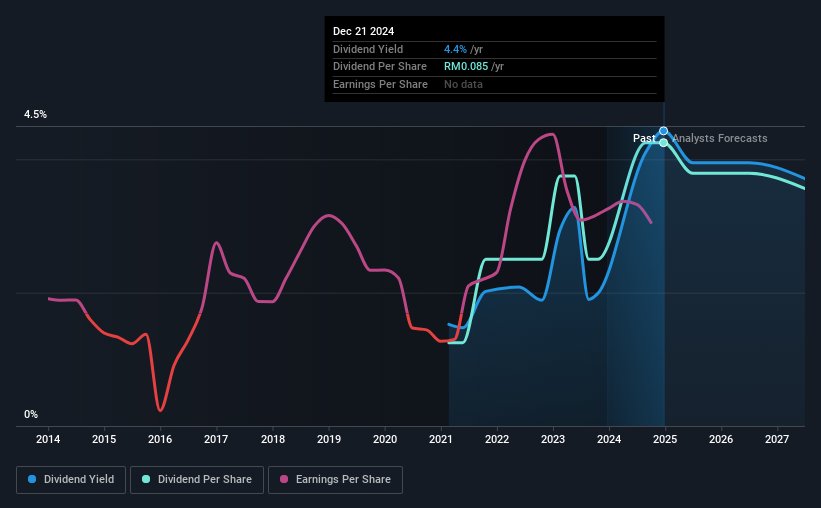This screenshot has width=821, height=508.
Task: Select the 2025 x-axis label
Action: pos(665,439)
